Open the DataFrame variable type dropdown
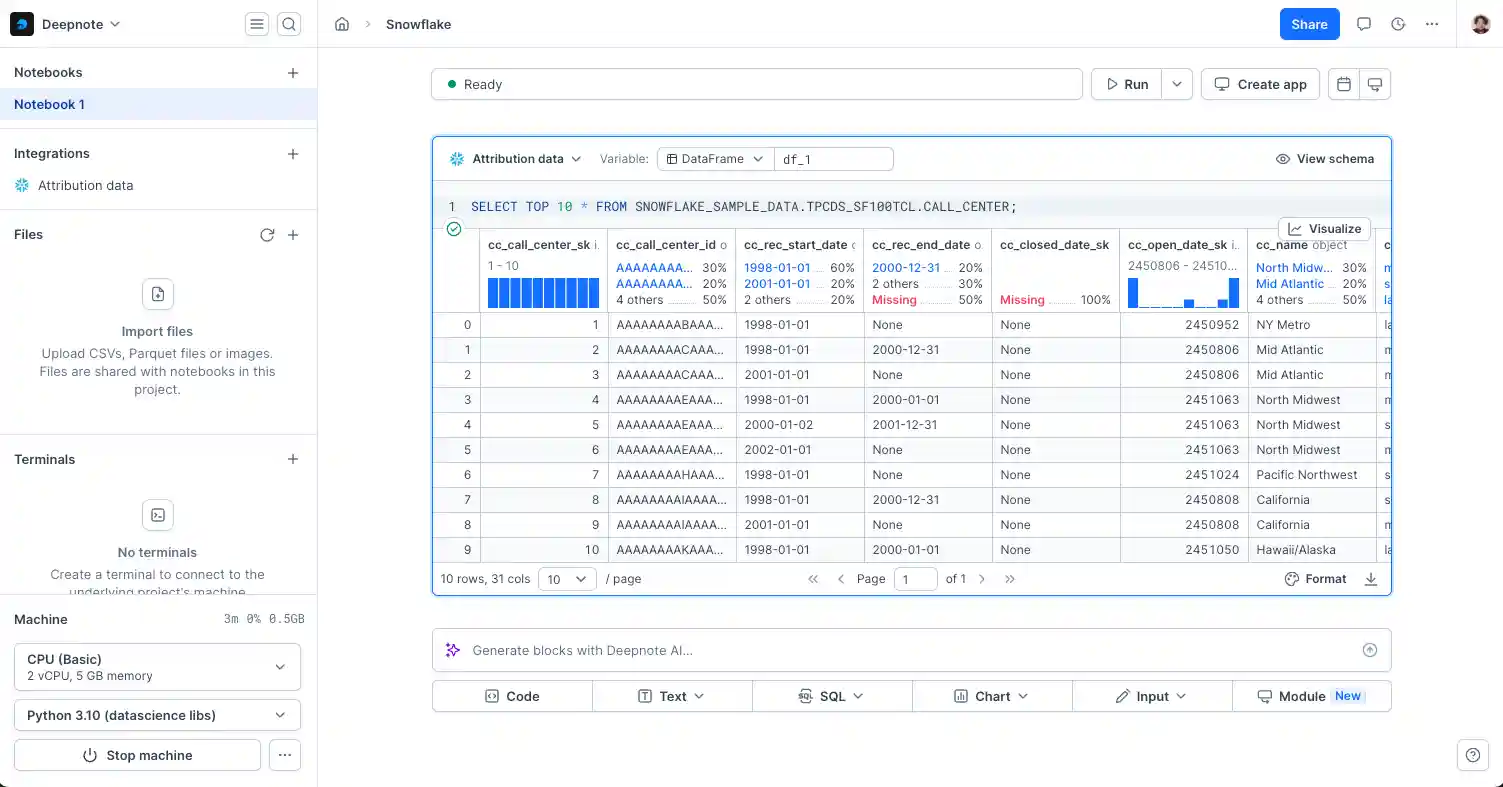This screenshot has height=787, width=1503. coord(715,159)
